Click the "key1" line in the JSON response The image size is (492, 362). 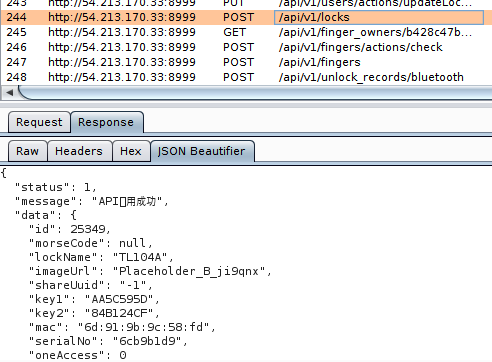pos(94,299)
